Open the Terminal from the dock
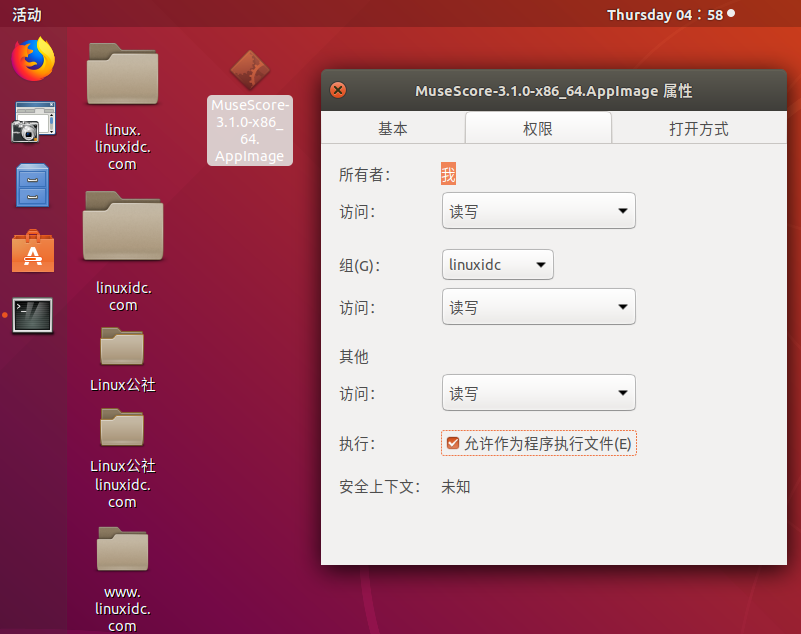 [x=33, y=315]
